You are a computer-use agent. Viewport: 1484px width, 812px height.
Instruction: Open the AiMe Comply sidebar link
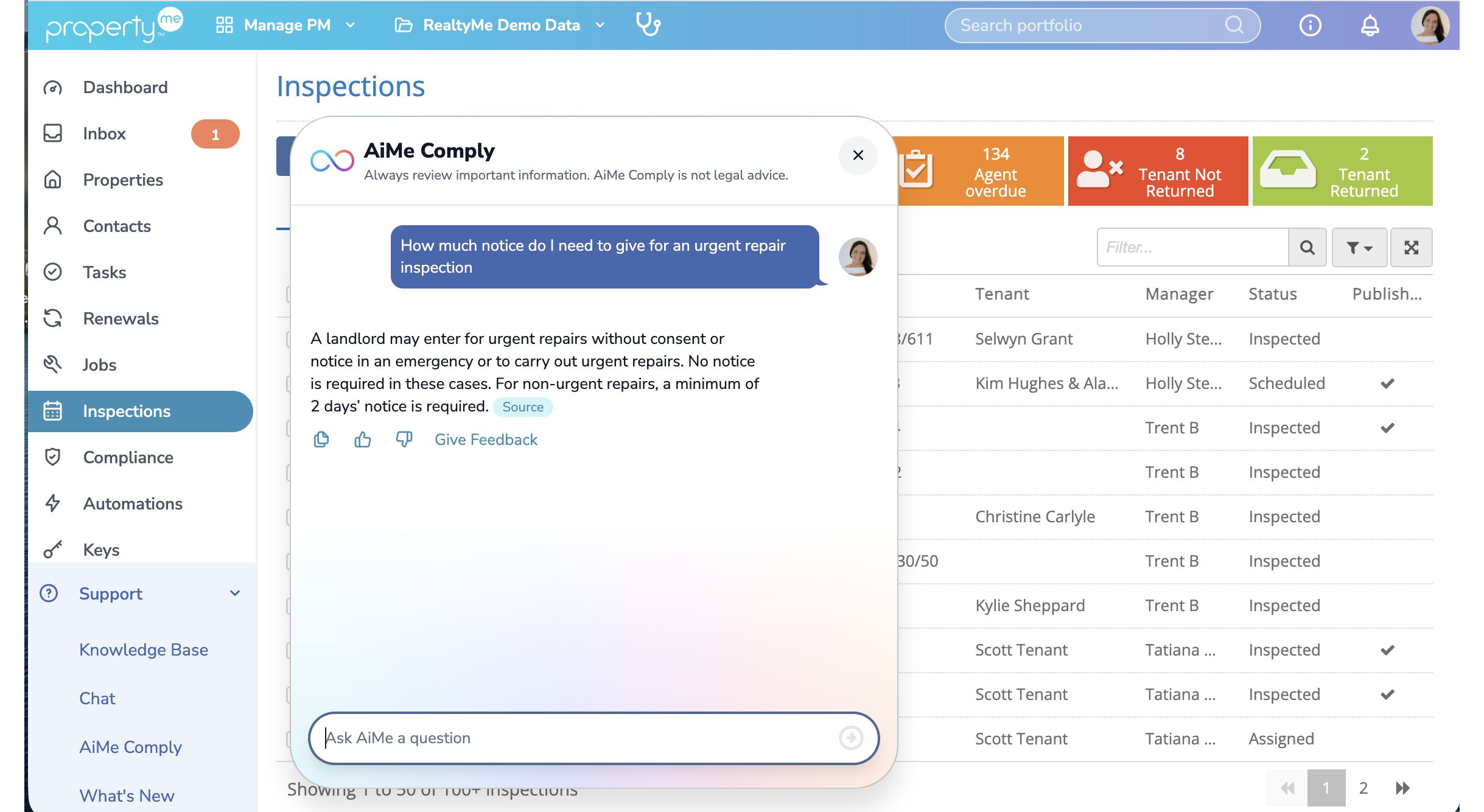click(x=130, y=747)
